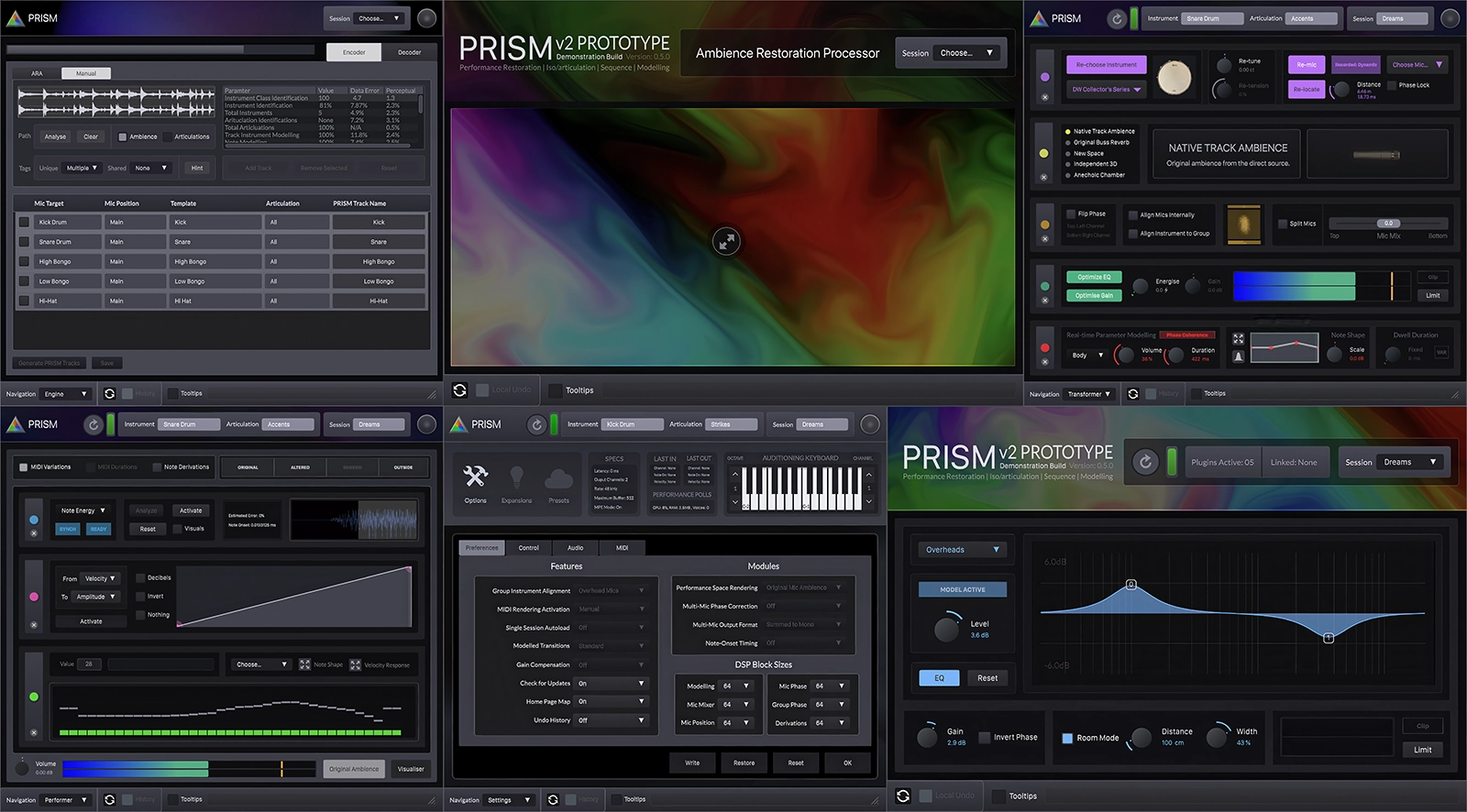Enable Align Mics Internally checkbox
1467x812 pixels.
point(1132,215)
